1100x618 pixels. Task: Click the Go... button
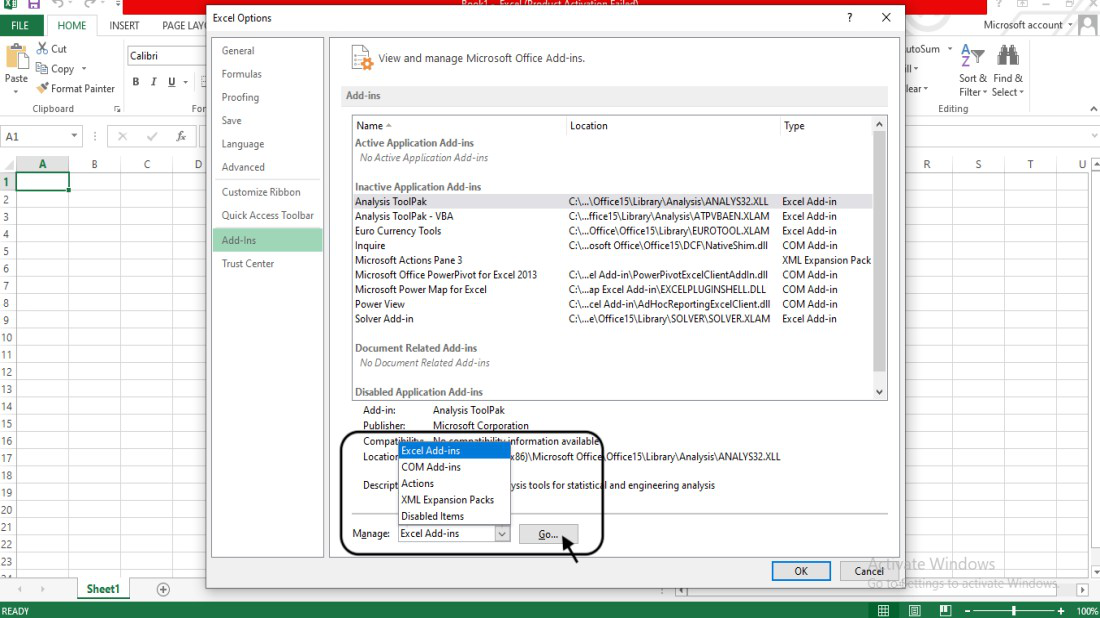point(549,535)
